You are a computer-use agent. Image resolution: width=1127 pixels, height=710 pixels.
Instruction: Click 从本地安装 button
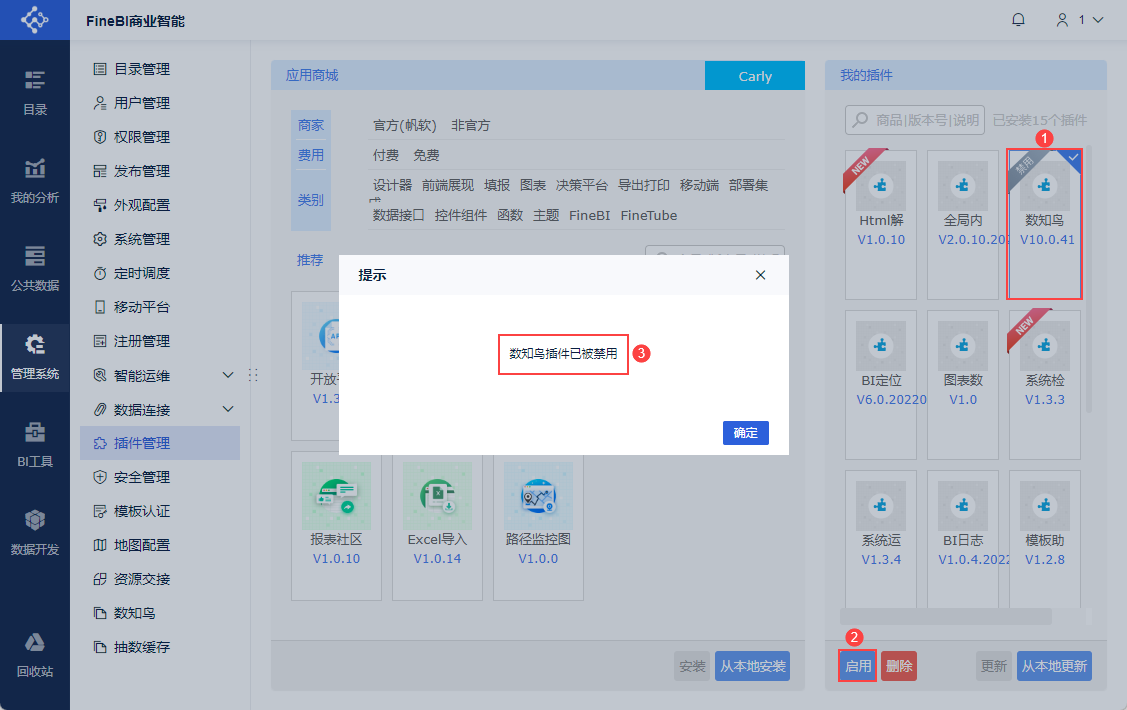coord(753,666)
